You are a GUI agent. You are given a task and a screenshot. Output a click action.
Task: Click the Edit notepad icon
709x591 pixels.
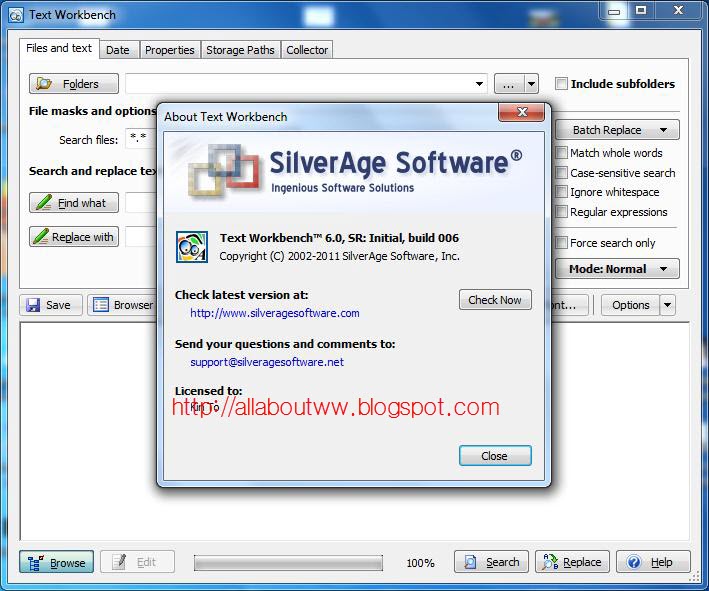(x=119, y=562)
